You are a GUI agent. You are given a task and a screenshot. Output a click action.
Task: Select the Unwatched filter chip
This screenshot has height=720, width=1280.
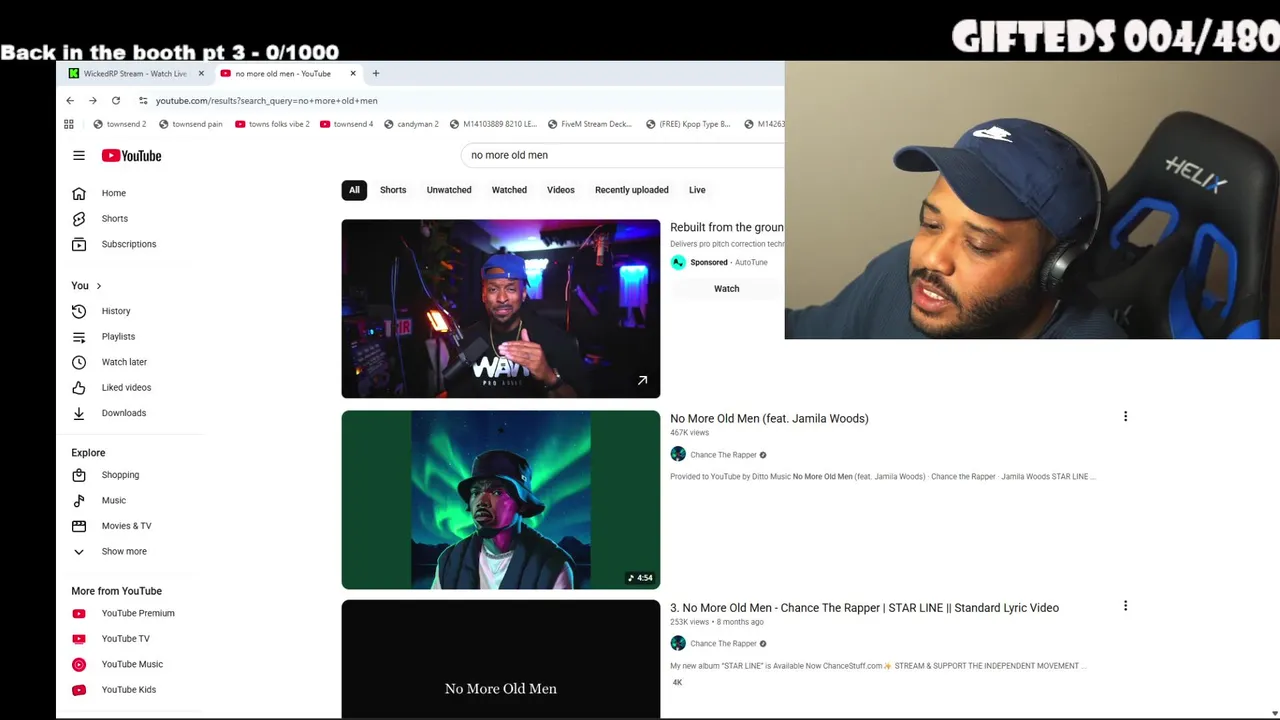coord(449,190)
